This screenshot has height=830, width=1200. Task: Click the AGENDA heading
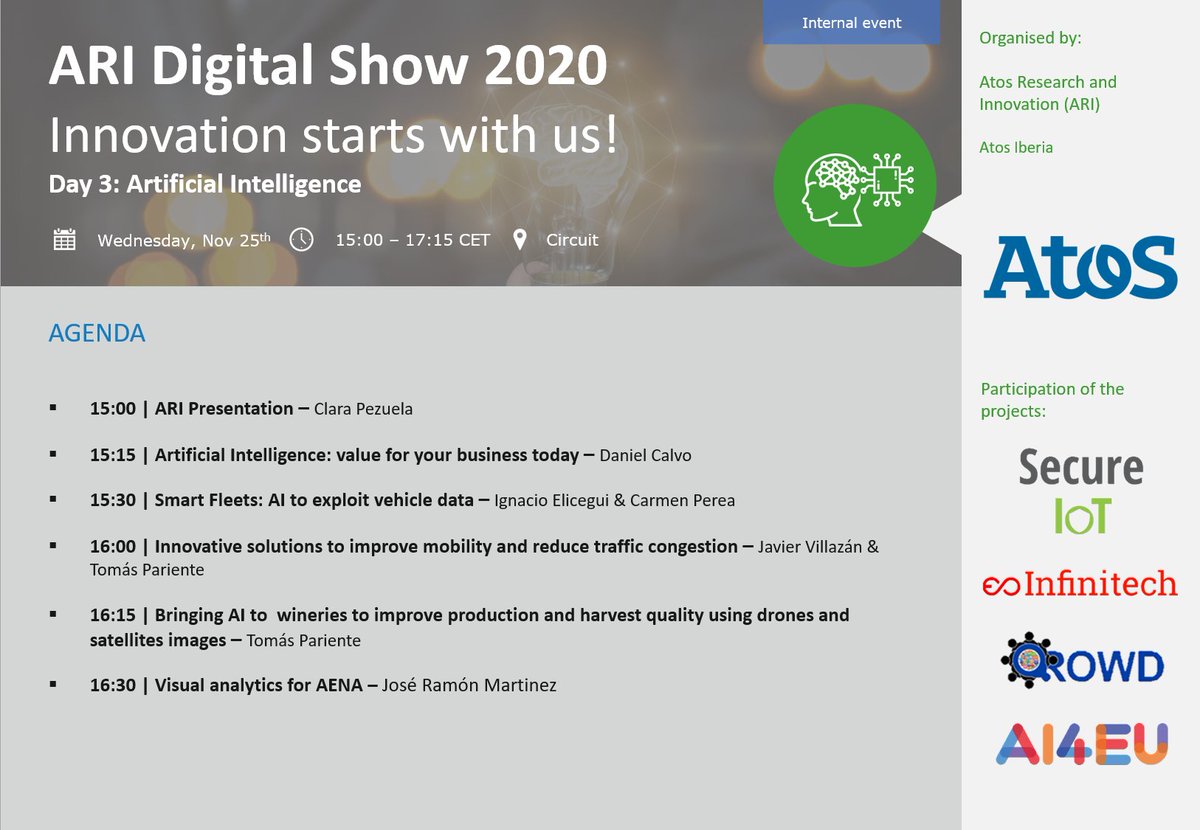(x=97, y=333)
